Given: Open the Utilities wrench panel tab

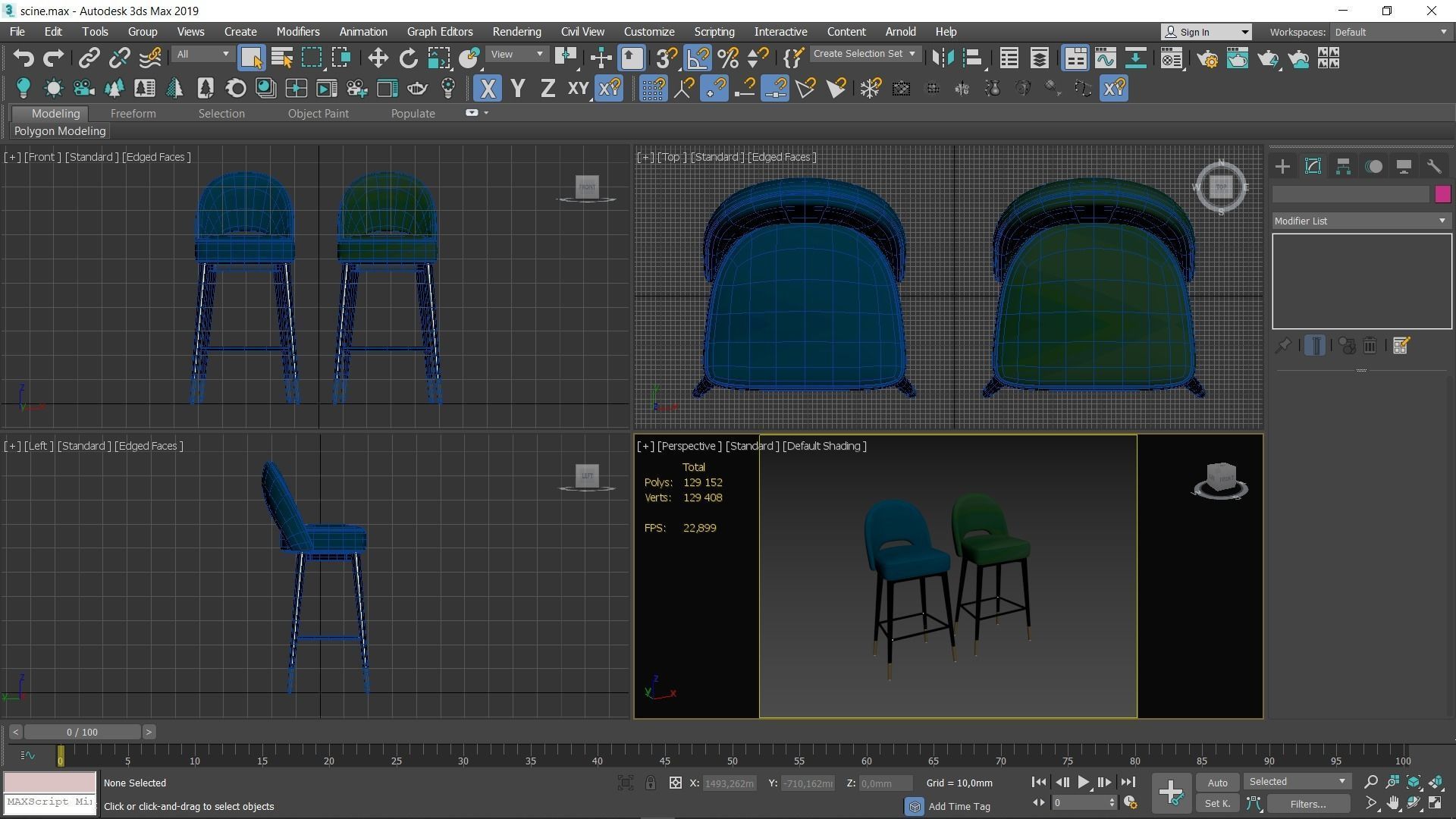Looking at the screenshot, I should [x=1434, y=167].
